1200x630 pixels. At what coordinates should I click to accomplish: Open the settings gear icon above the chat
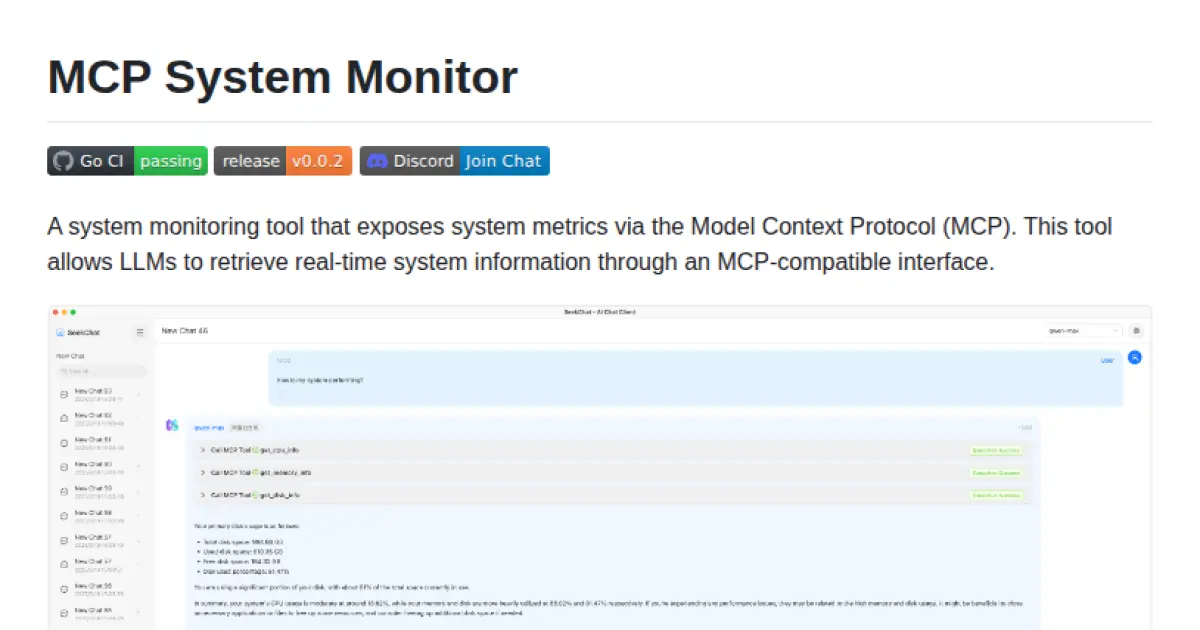click(x=1138, y=330)
